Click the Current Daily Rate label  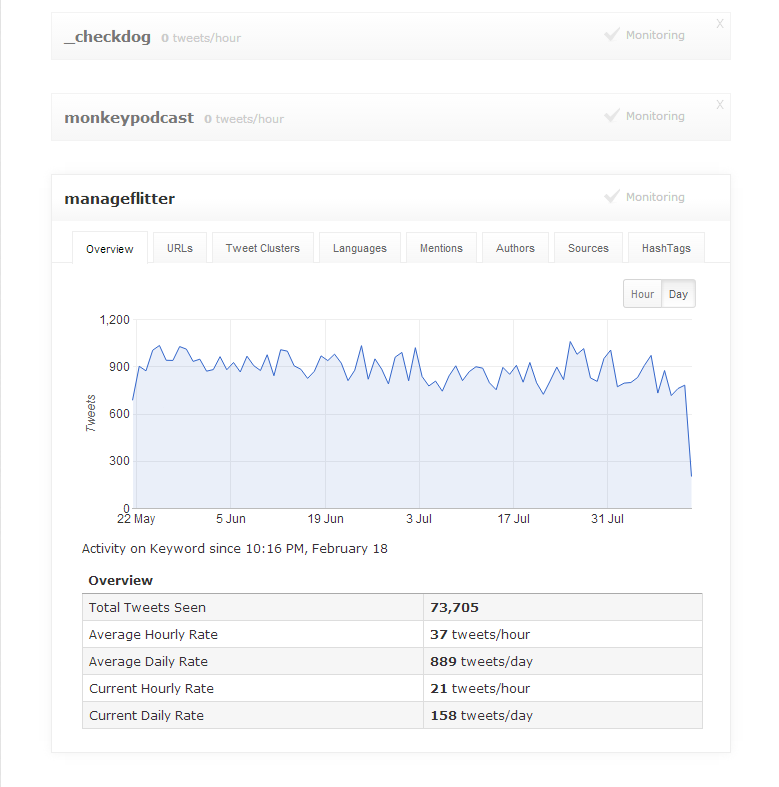tap(146, 716)
